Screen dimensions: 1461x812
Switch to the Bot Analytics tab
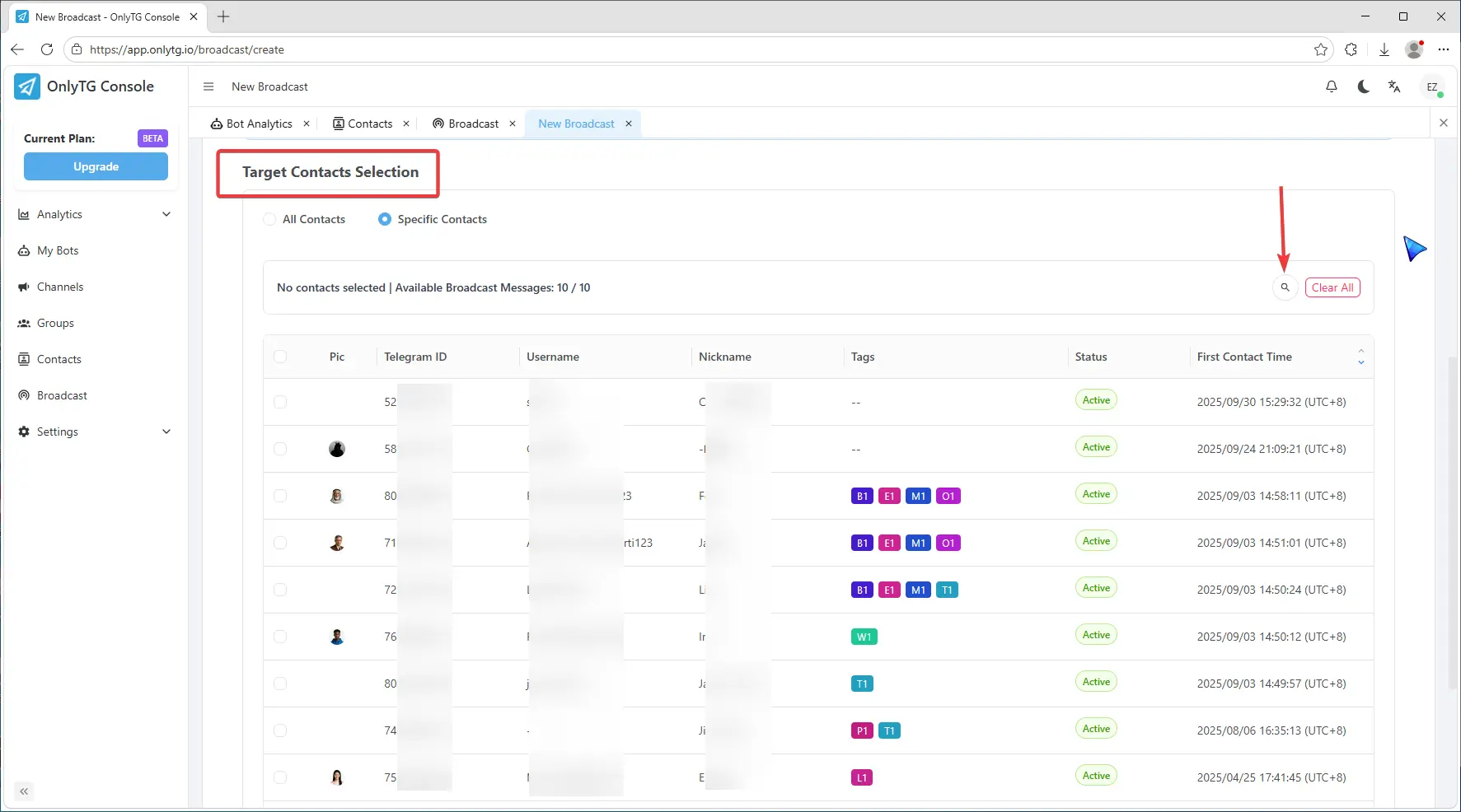point(259,124)
